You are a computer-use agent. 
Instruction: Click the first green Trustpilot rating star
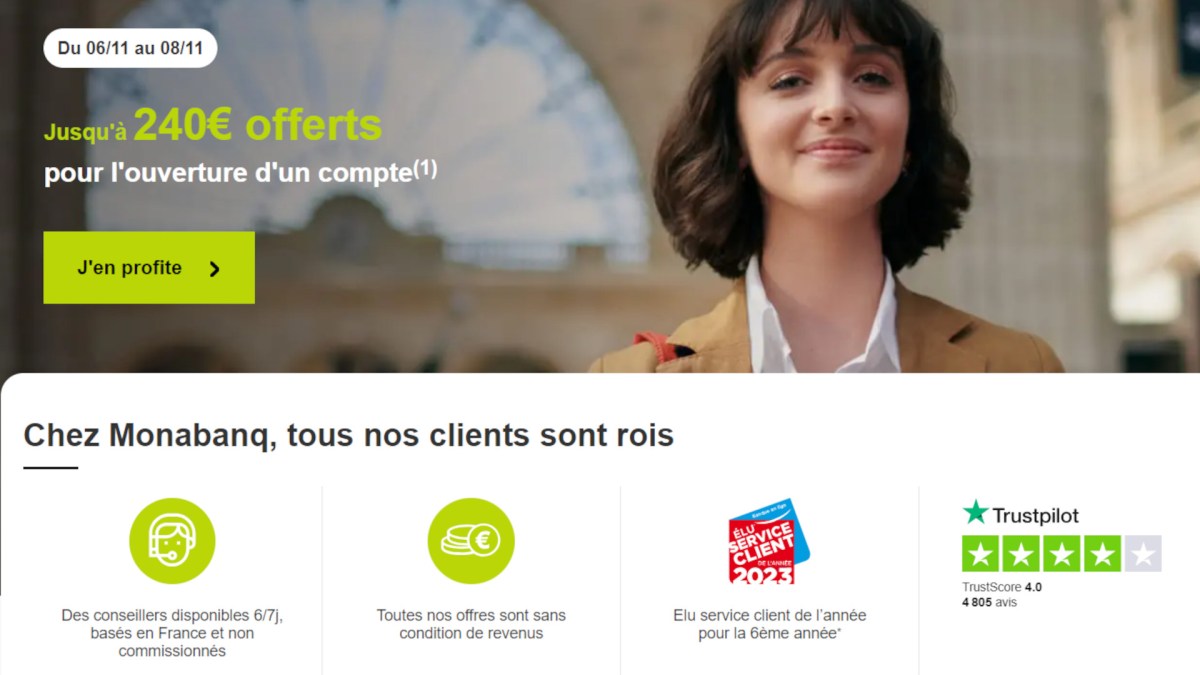981,553
